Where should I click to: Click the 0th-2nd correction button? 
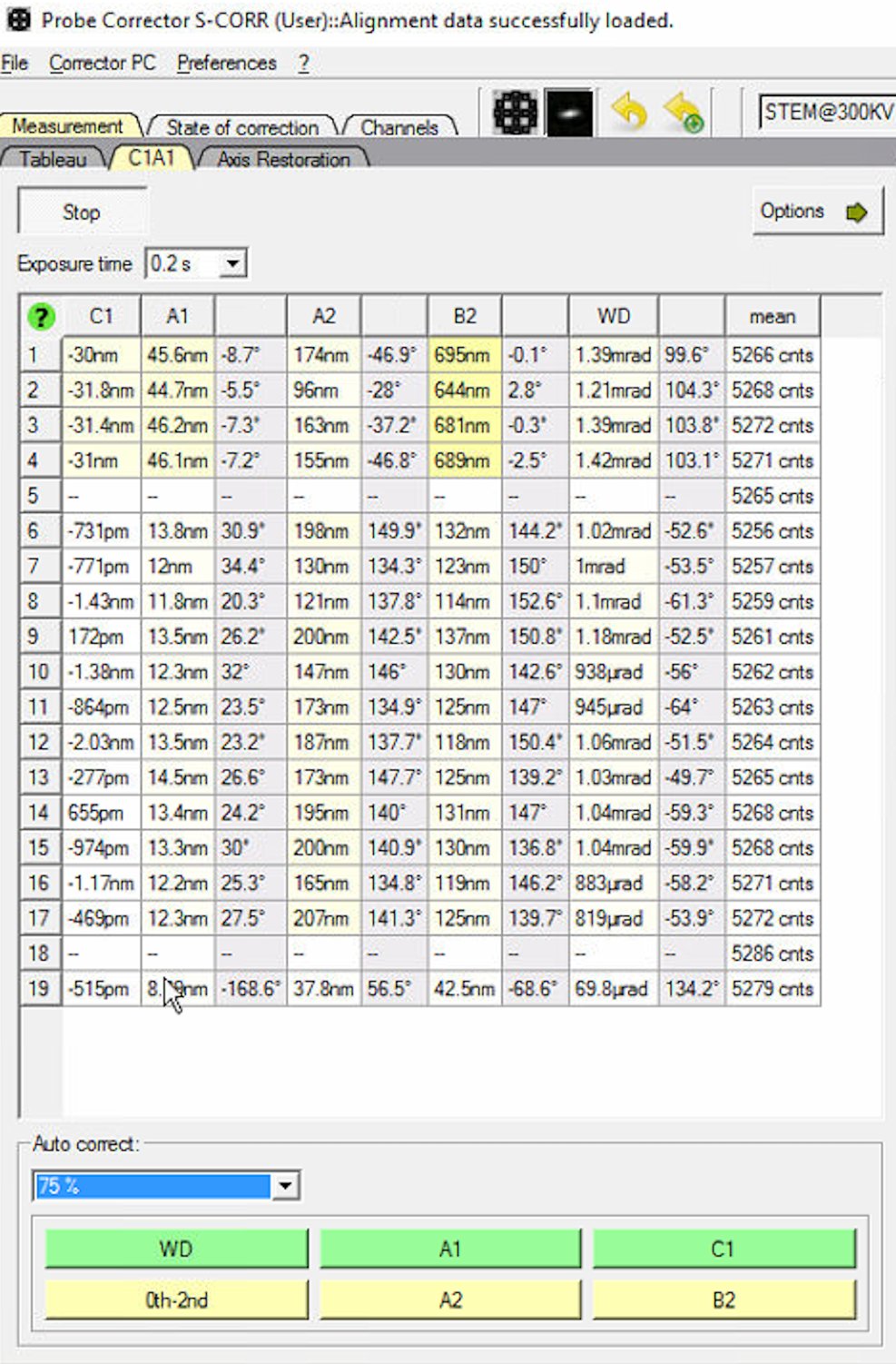(x=175, y=1300)
